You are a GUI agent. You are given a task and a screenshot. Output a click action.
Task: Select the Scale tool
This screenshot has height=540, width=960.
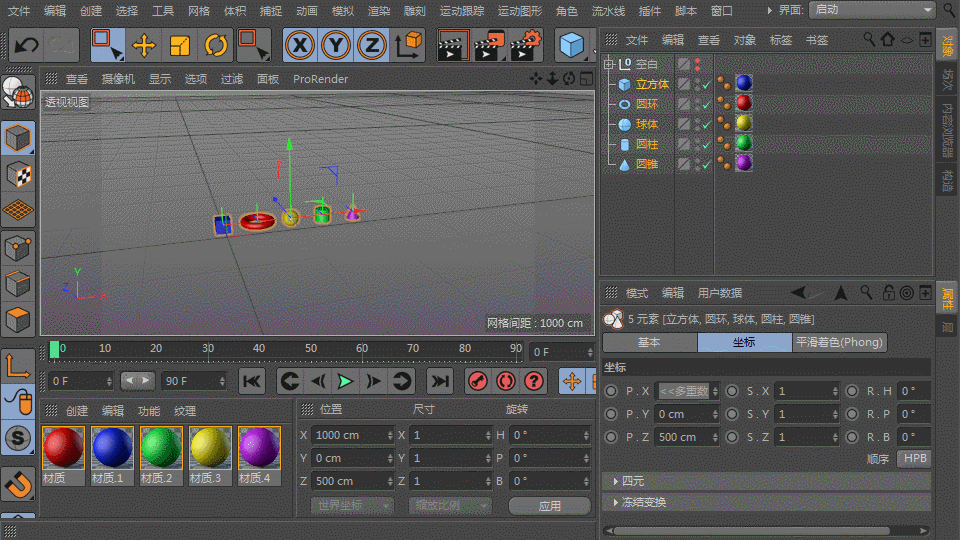179,45
